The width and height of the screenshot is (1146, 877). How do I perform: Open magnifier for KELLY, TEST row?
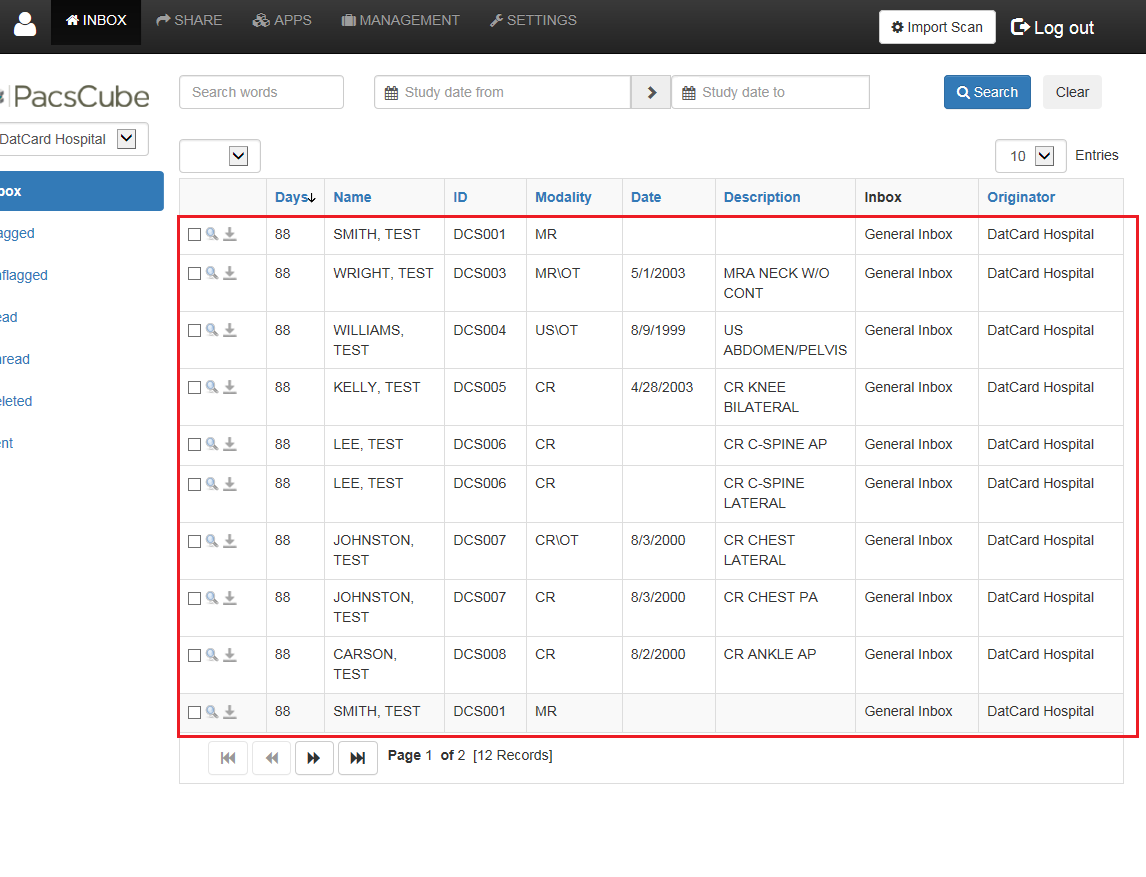[212, 387]
